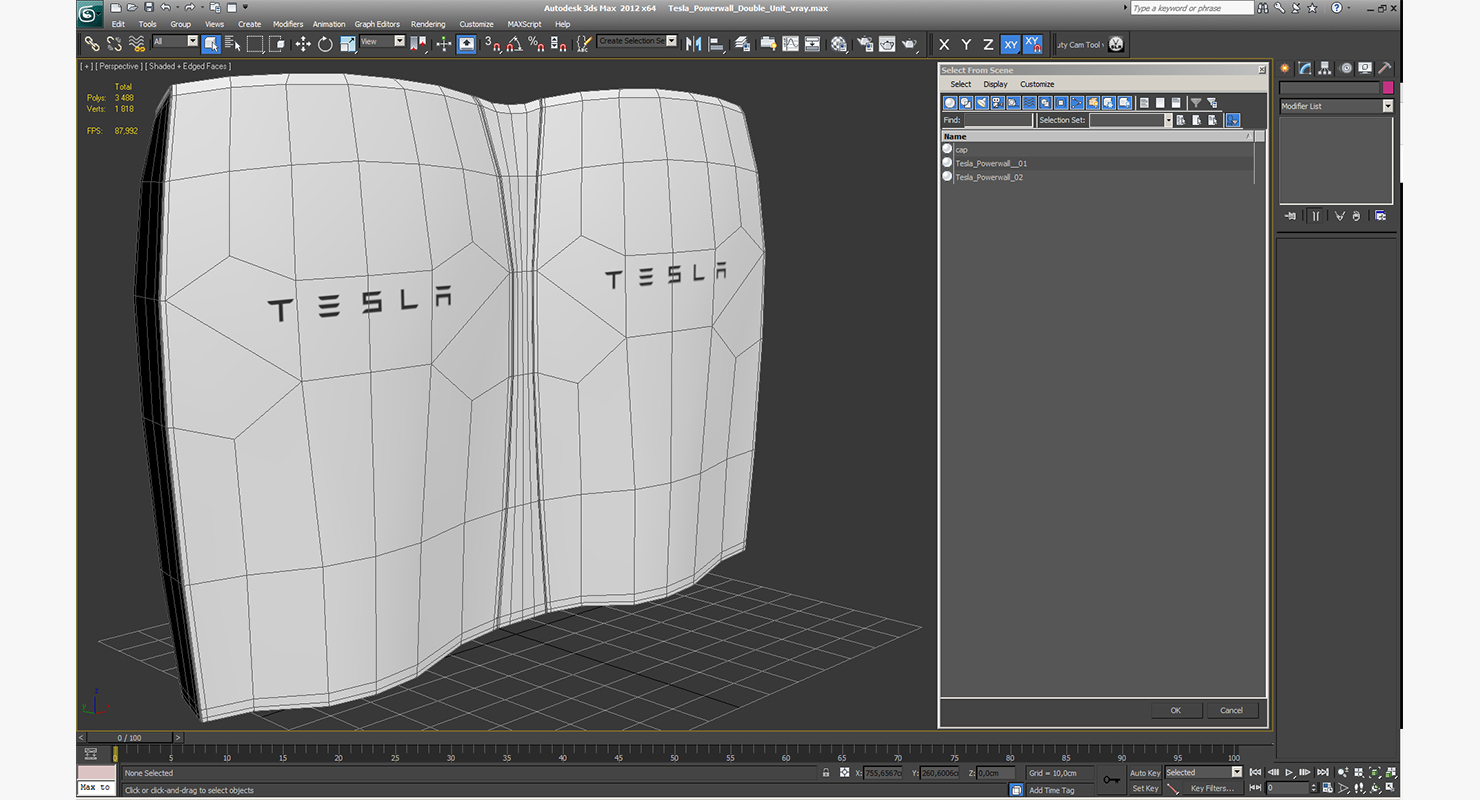Open the Edit menu

point(118,24)
